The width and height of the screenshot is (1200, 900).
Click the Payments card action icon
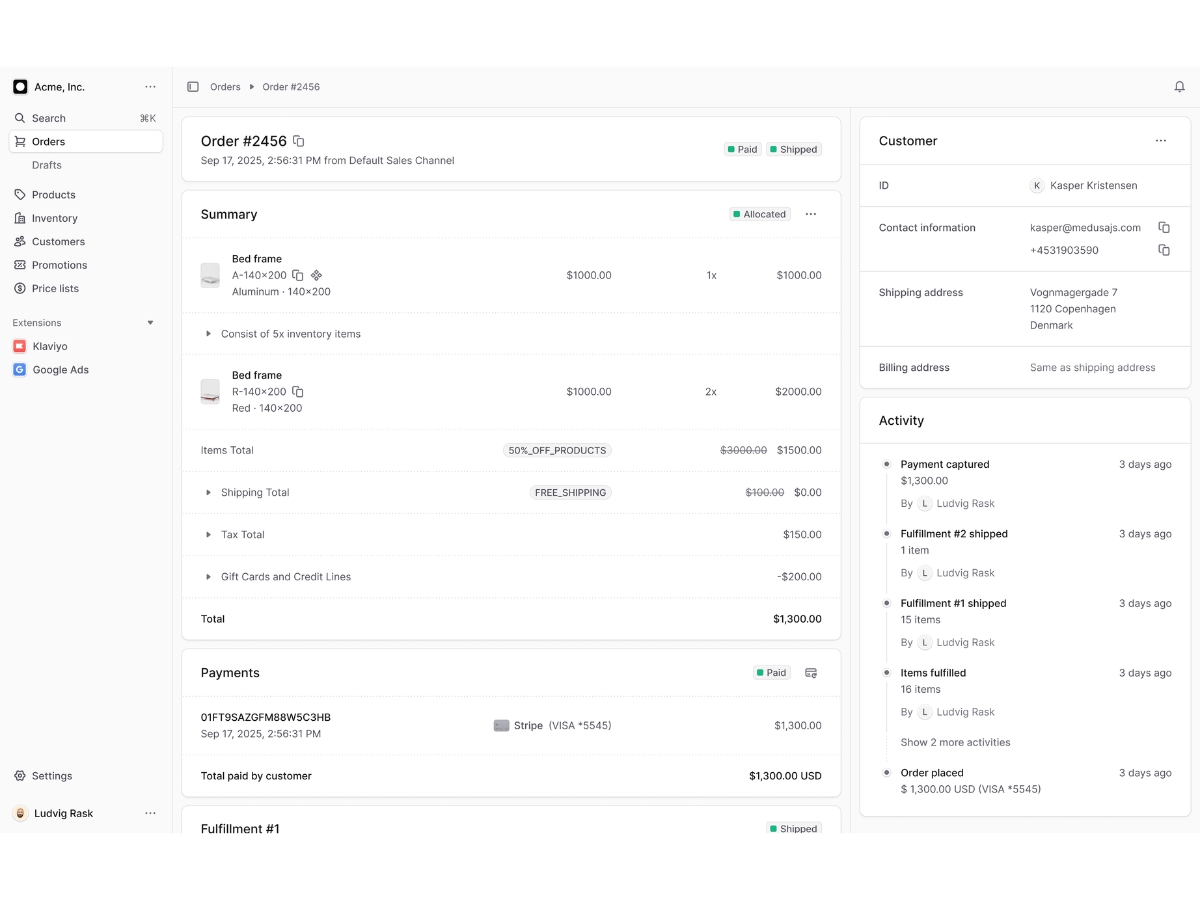811,673
